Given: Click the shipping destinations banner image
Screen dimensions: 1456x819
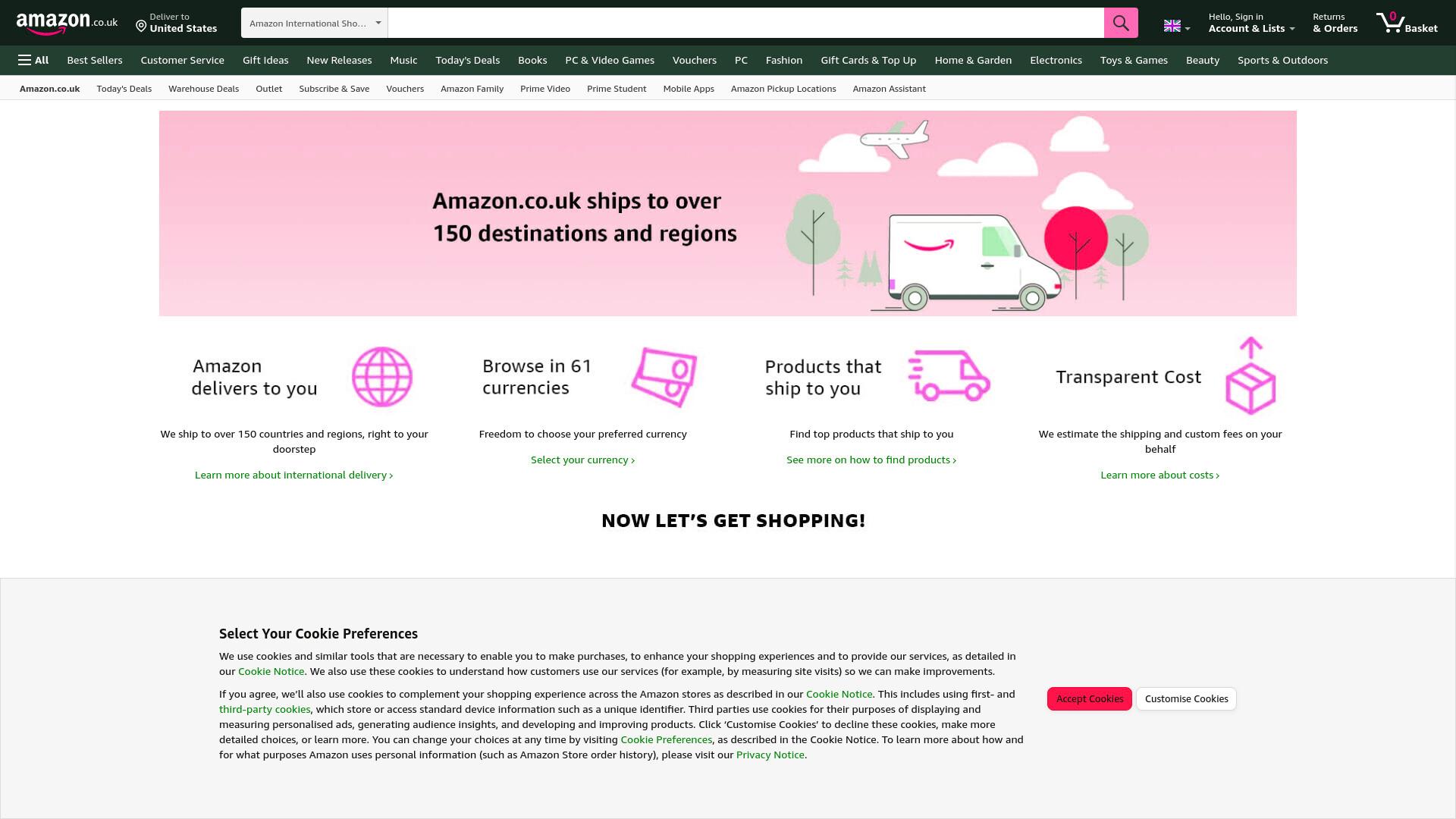Looking at the screenshot, I should (x=728, y=213).
